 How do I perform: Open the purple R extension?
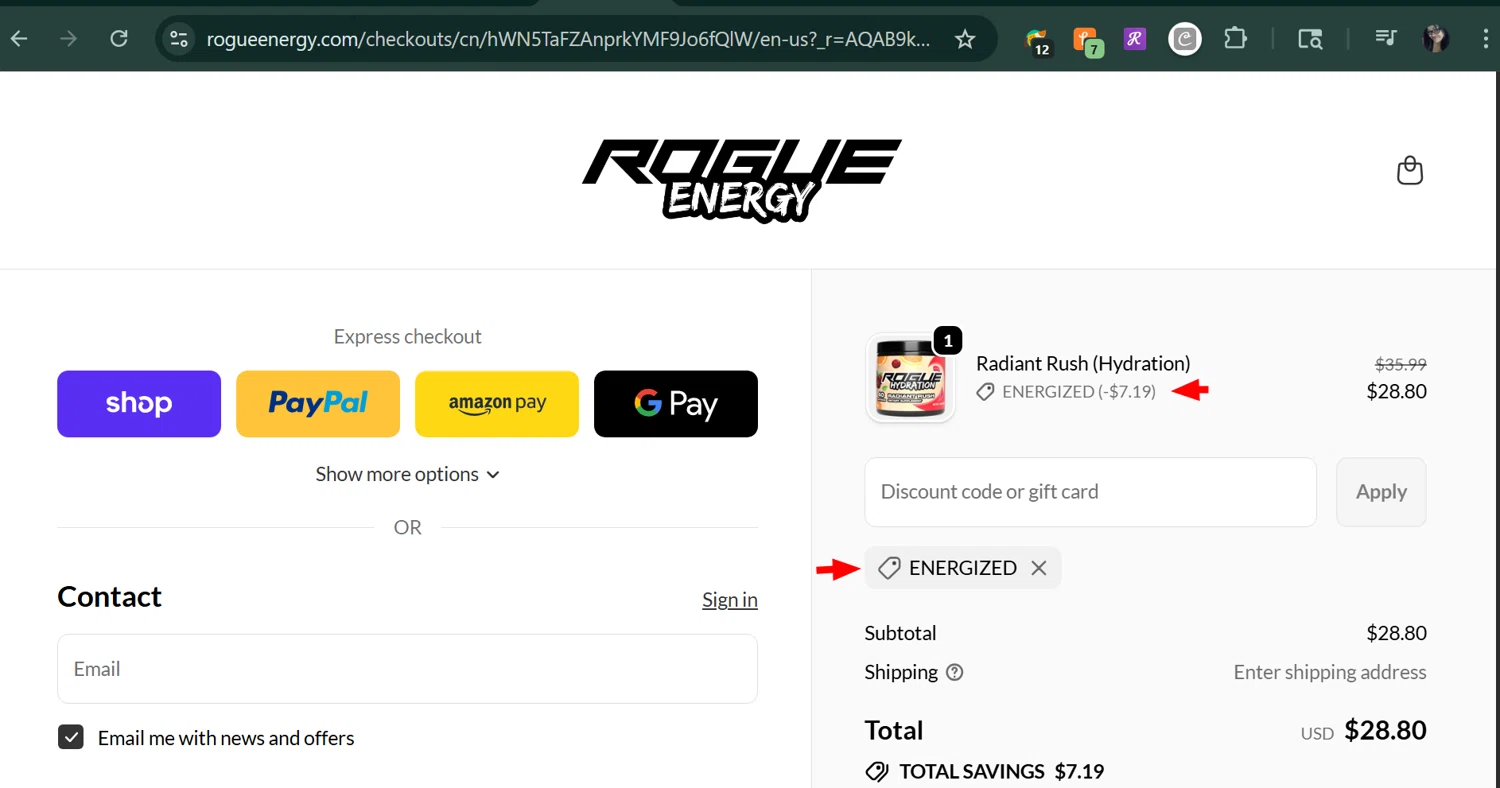click(1134, 39)
